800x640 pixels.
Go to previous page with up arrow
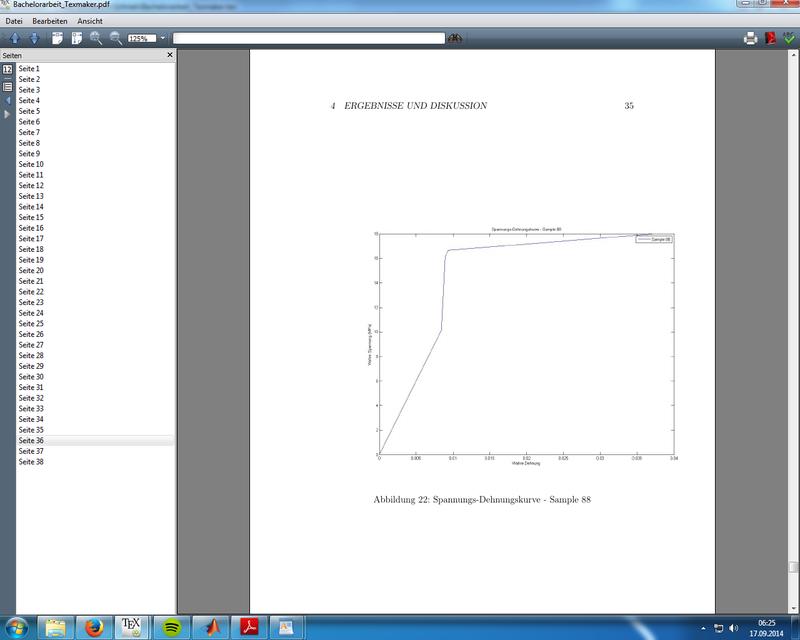click(14, 38)
